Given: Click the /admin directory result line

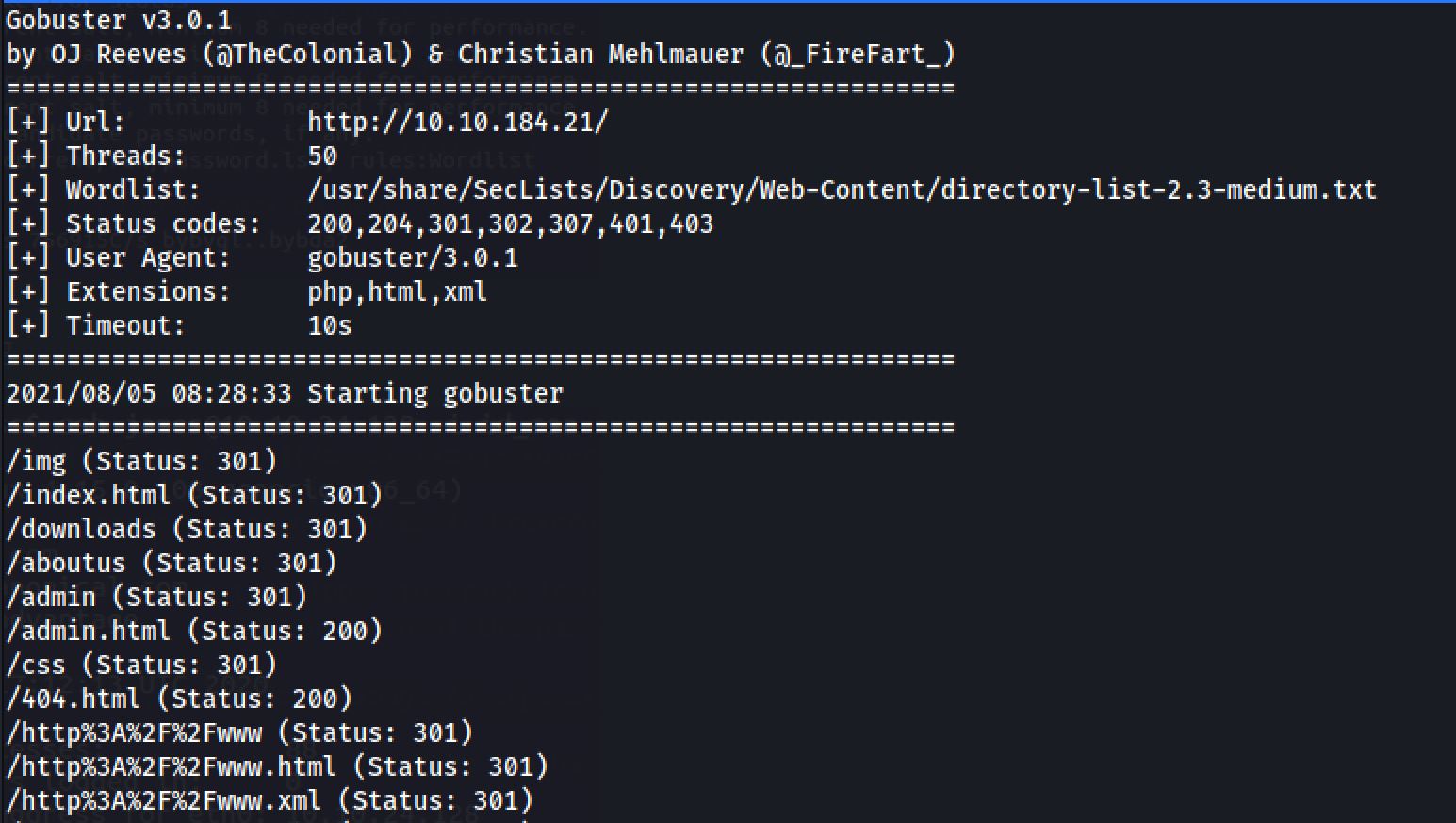Looking at the screenshot, I should tap(156, 597).
